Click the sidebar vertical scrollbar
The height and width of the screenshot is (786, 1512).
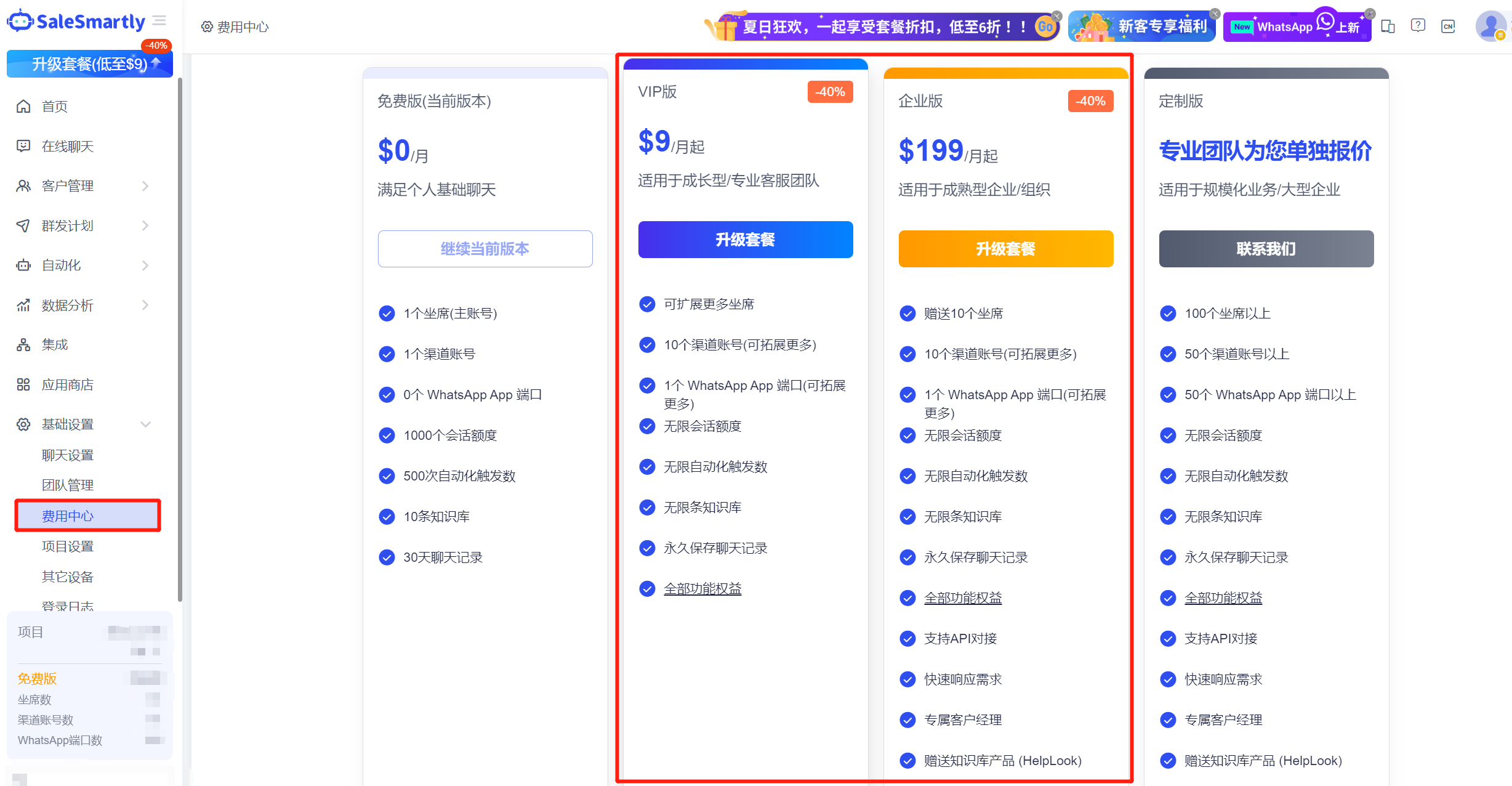[180, 339]
